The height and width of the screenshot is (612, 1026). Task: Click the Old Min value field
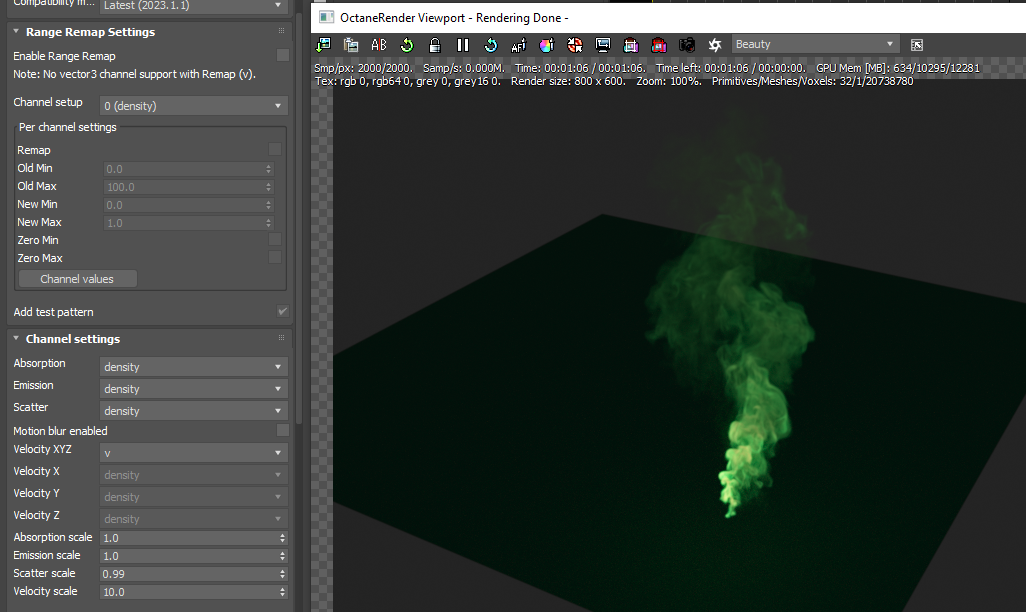[x=184, y=169]
